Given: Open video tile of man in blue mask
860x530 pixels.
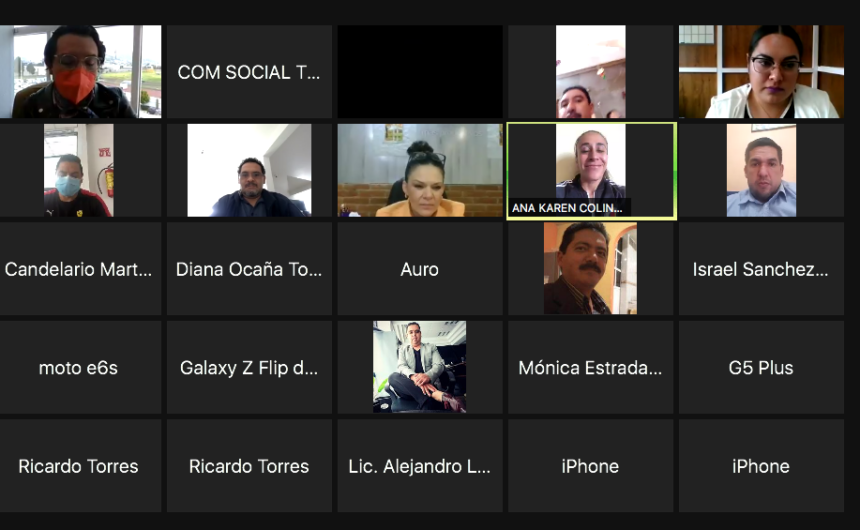Looking at the screenshot, I should [x=79, y=170].
